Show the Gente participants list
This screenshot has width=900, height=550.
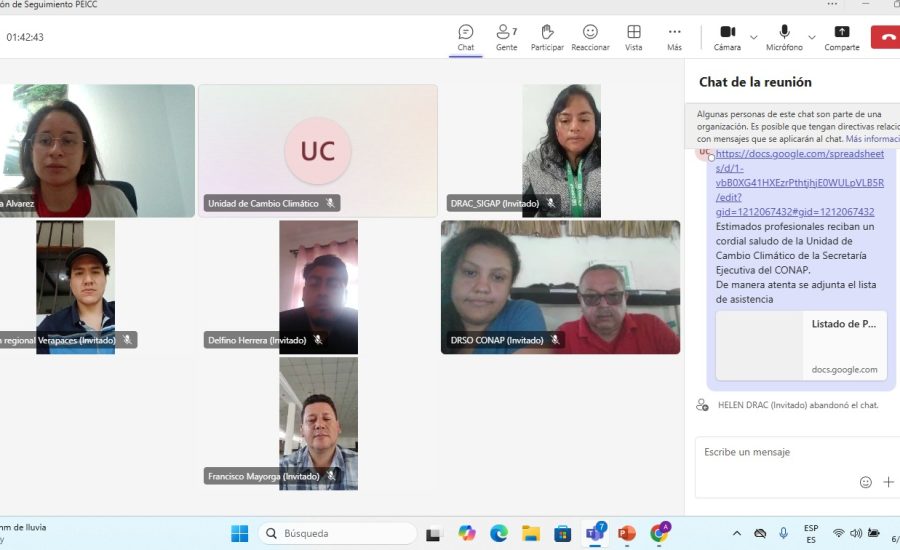pyautogui.click(x=507, y=37)
